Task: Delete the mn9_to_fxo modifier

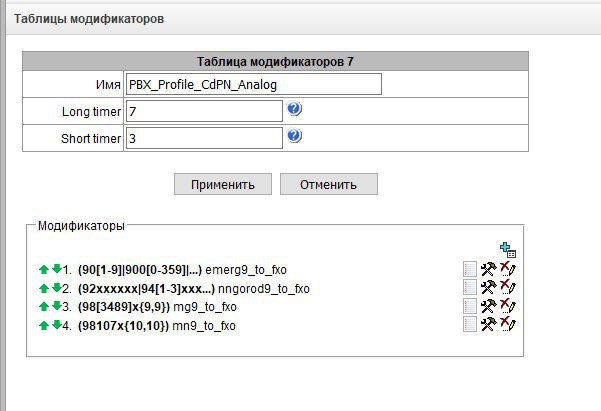Action: [508, 324]
